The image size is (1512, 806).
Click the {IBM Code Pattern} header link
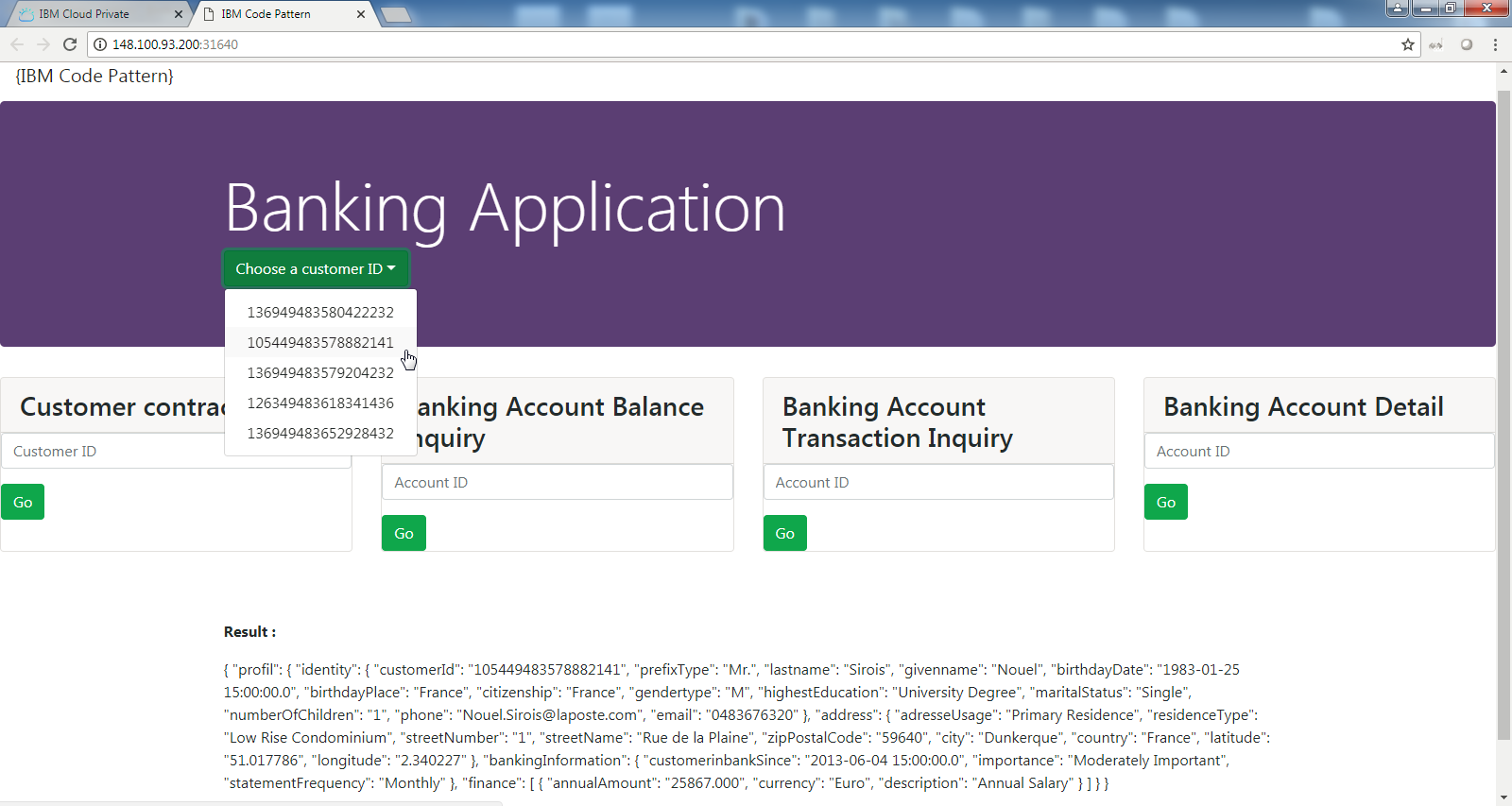tap(94, 76)
